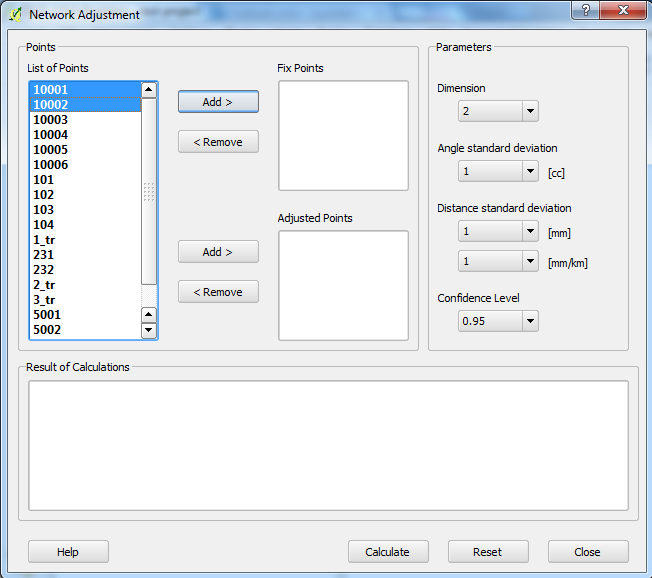Remove point from Fix Points list
This screenshot has width=652, height=578.
point(218,142)
